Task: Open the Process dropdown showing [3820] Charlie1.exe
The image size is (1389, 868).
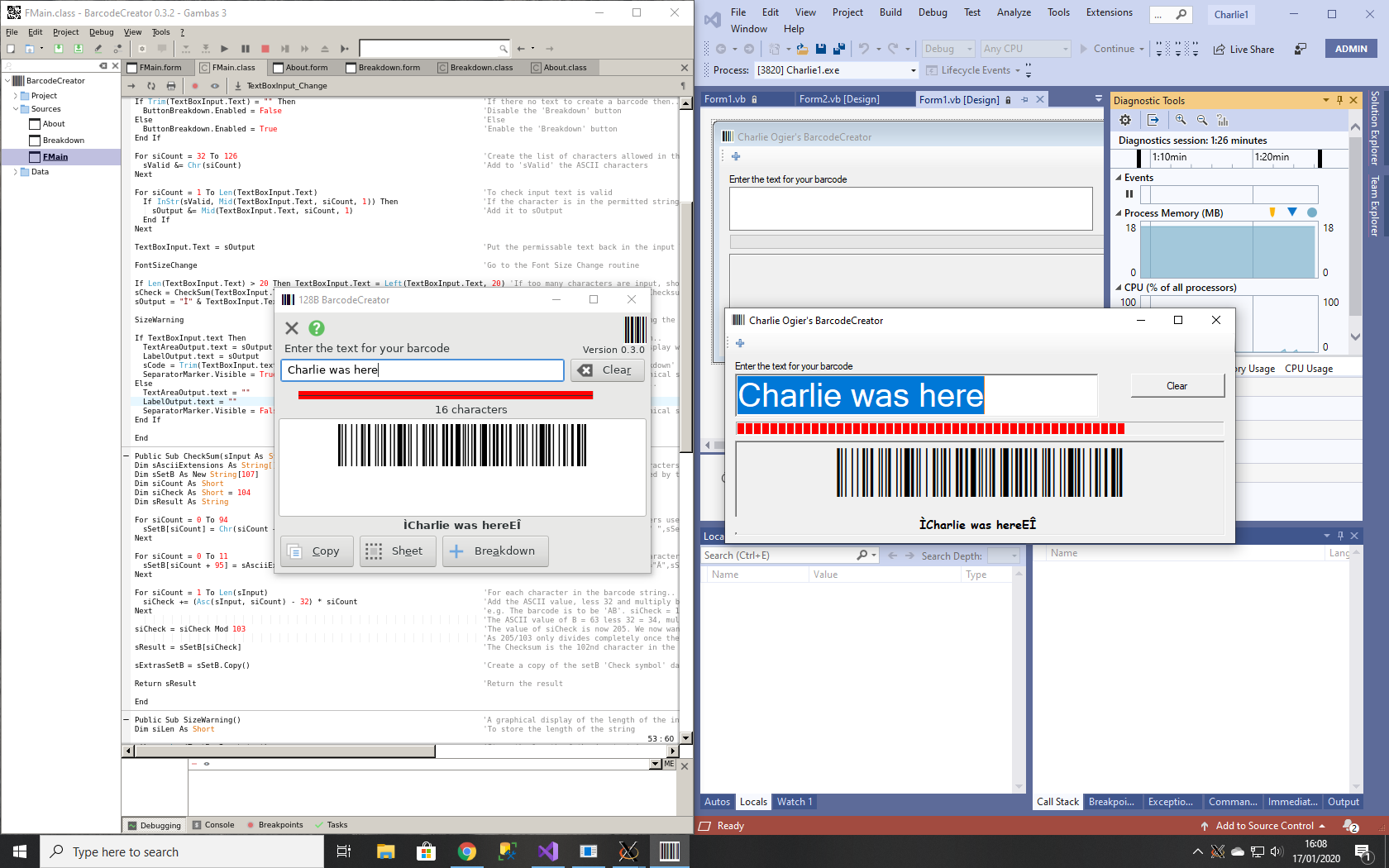Action: (x=837, y=70)
